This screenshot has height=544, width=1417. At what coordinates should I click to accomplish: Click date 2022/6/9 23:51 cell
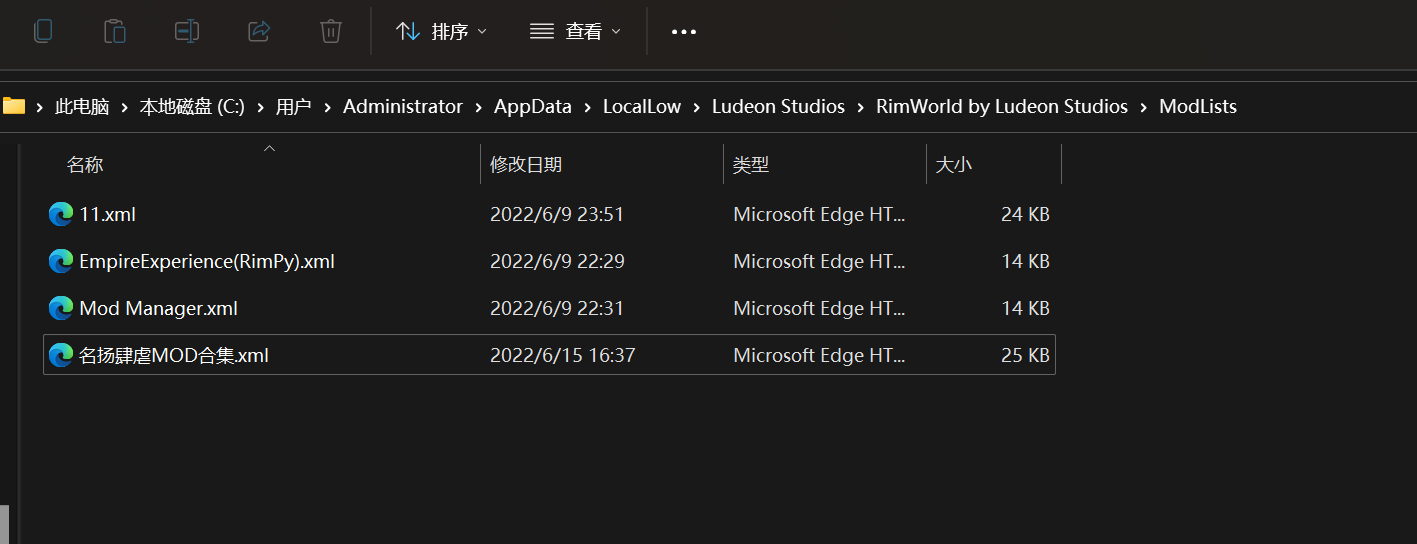pyautogui.click(x=557, y=214)
